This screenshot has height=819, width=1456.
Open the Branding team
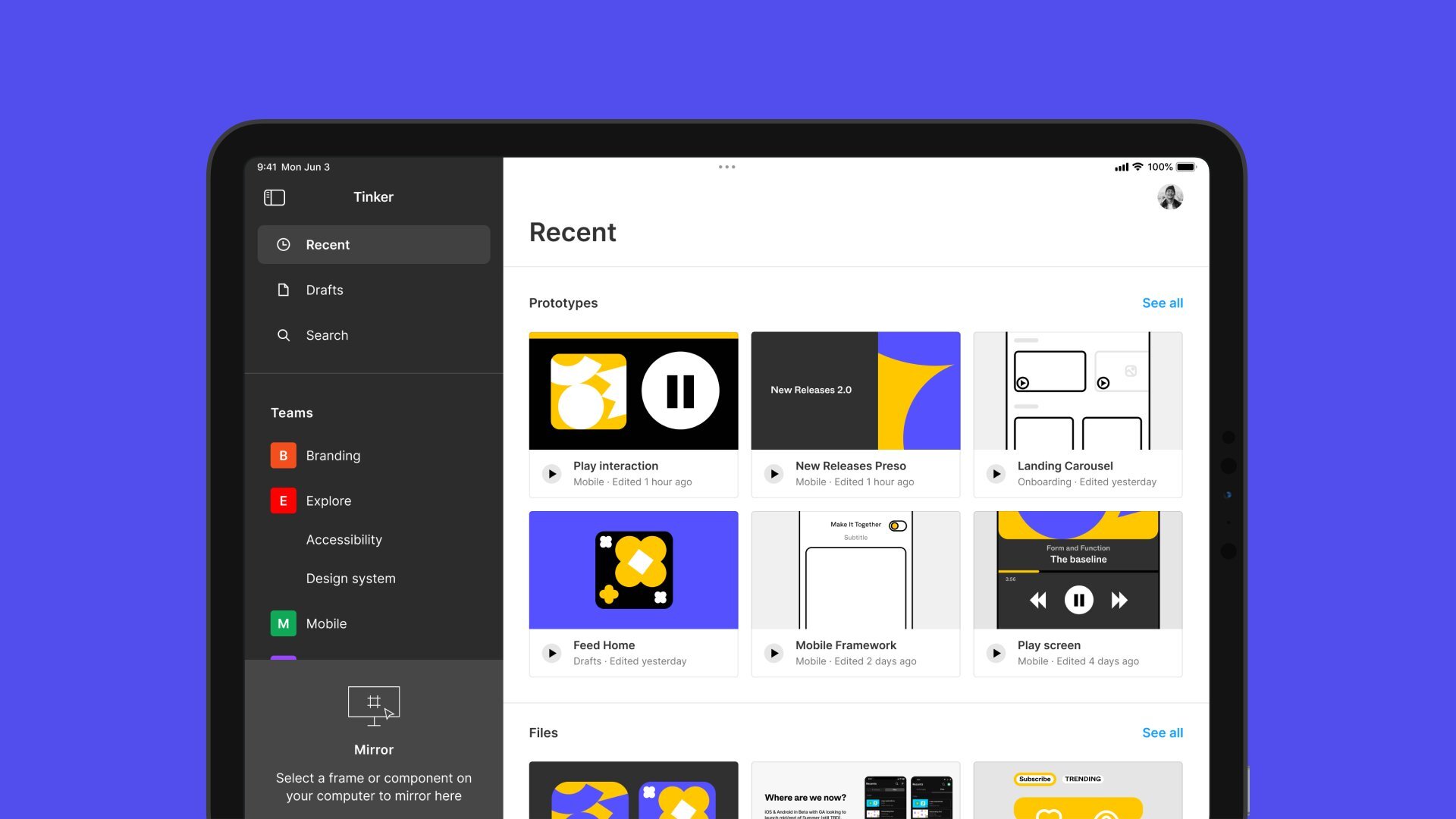pos(333,456)
